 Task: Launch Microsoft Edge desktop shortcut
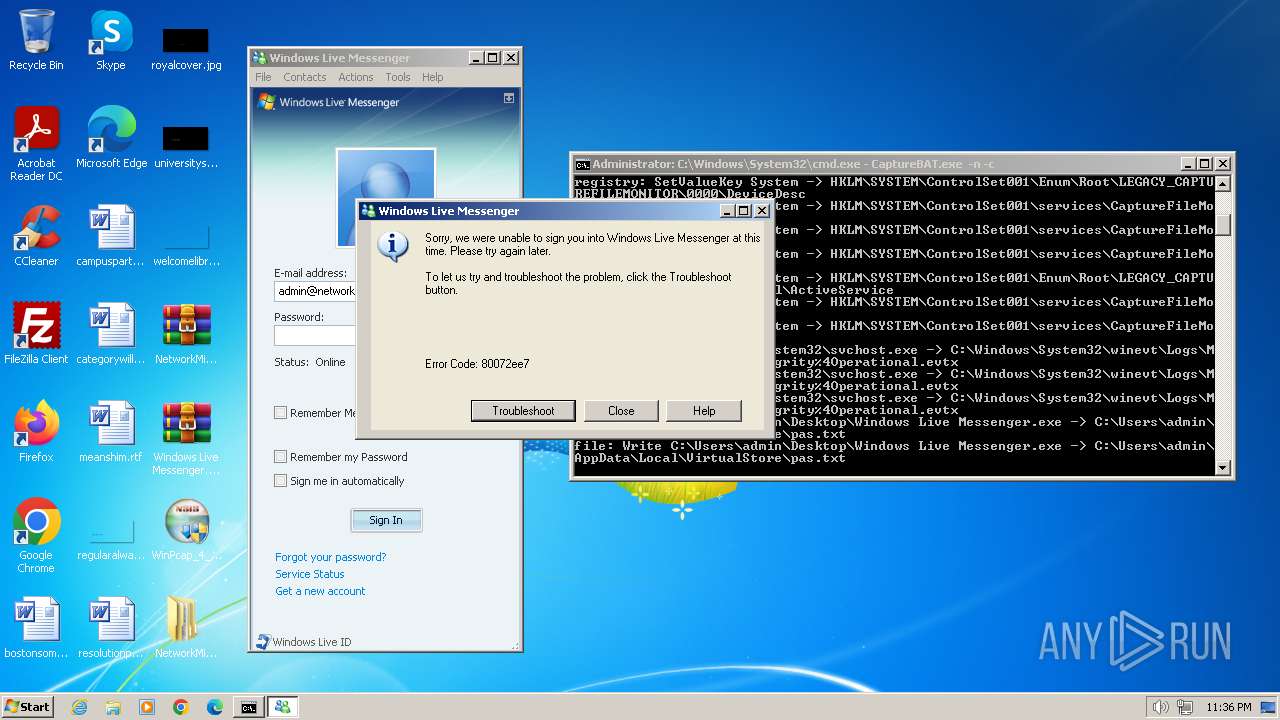coord(111,138)
